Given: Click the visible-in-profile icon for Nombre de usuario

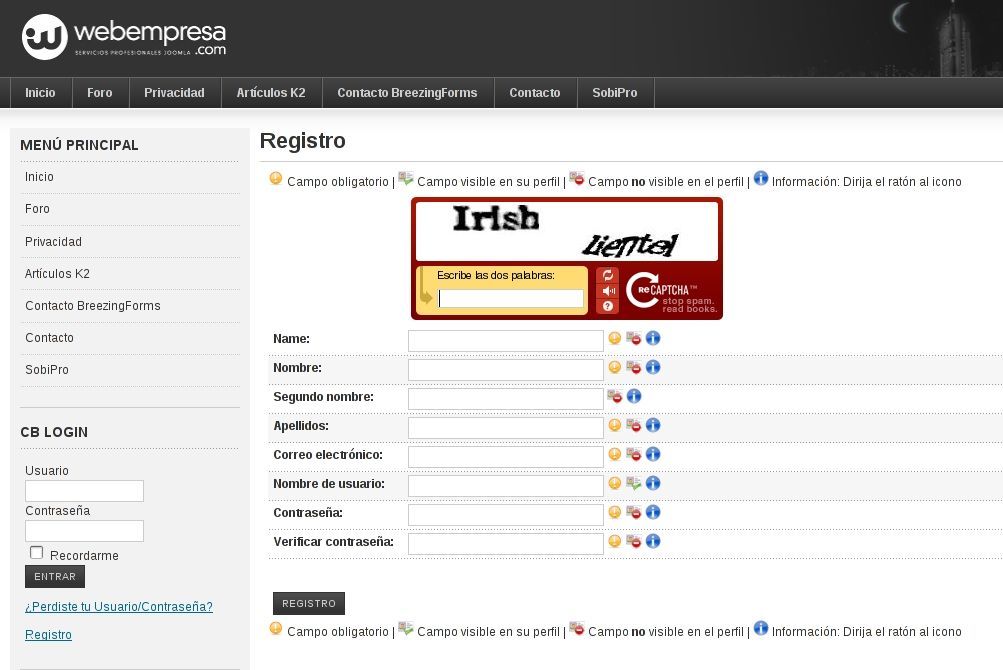Looking at the screenshot, I should coord(633,483).
